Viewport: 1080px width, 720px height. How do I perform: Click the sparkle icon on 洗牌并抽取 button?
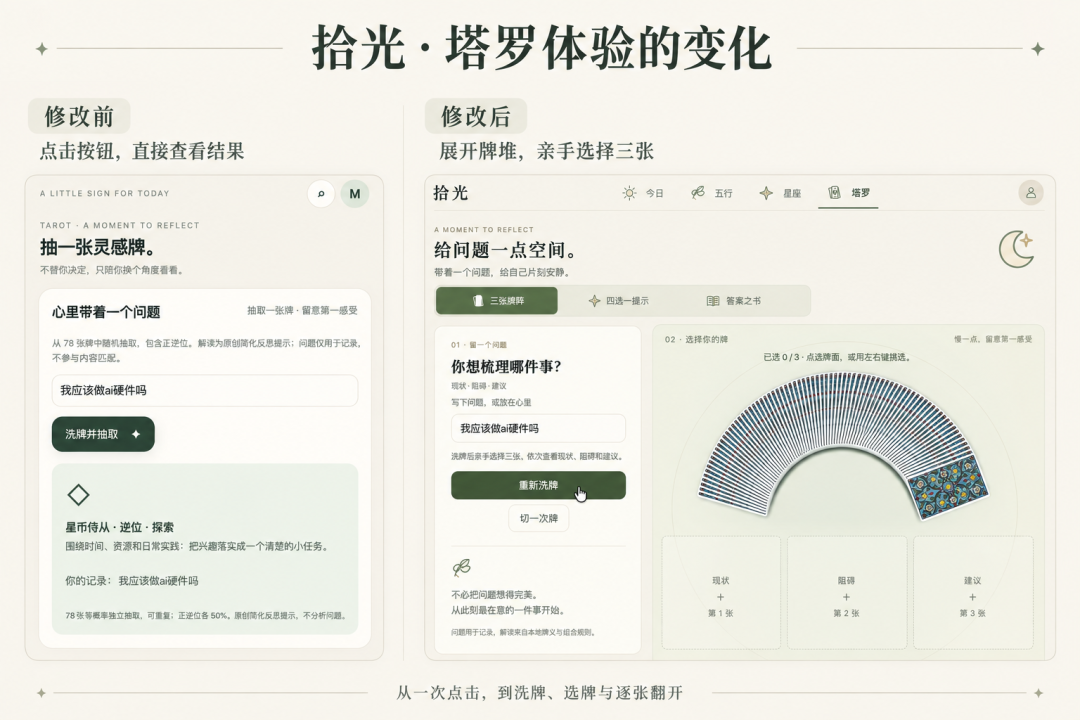pyautogui.click(x=136, y=434)
